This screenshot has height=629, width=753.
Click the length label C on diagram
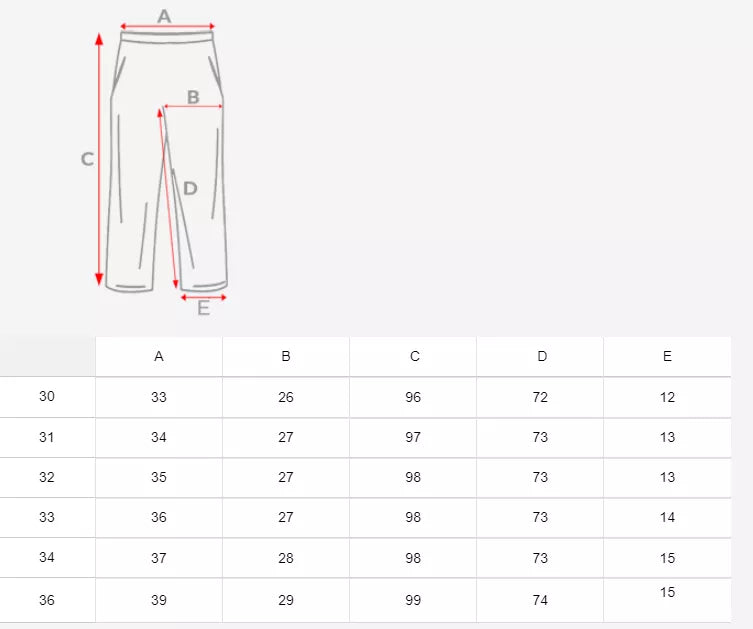87,159
